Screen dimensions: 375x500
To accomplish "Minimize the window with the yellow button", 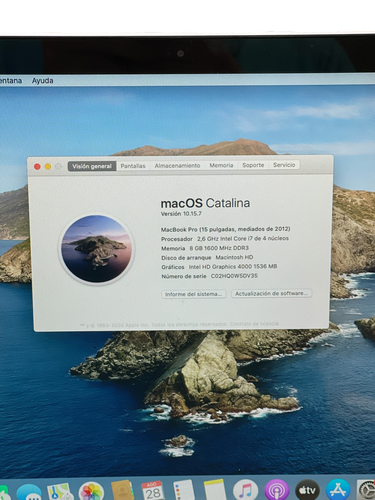I will pos(48,166).
